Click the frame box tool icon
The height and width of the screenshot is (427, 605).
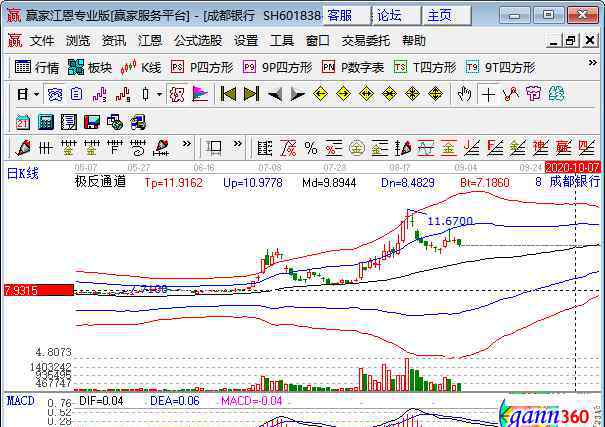tap(214, 148)
